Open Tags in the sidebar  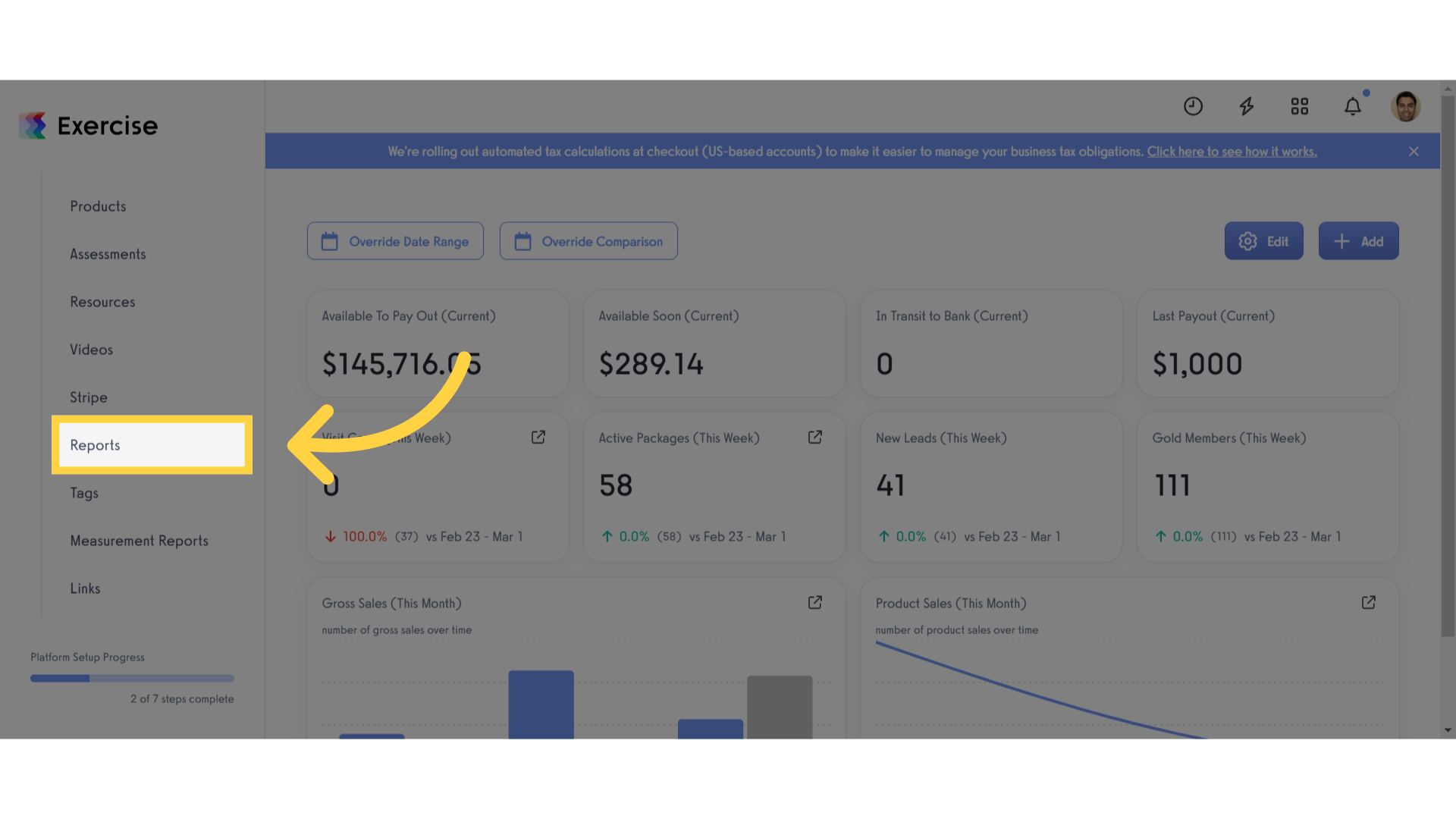click(84, 493)
